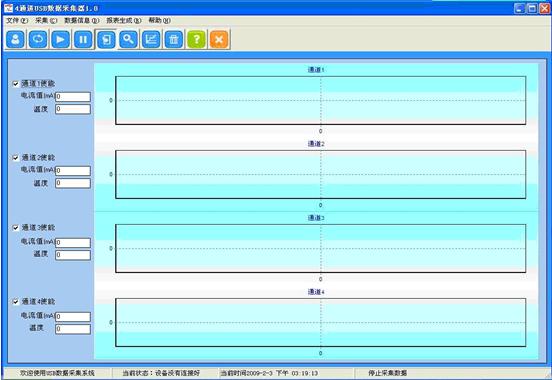Click the orange X exit icon
Viewport: 552px width, 380px height.
pyautogui.click(x=219, y=39)
